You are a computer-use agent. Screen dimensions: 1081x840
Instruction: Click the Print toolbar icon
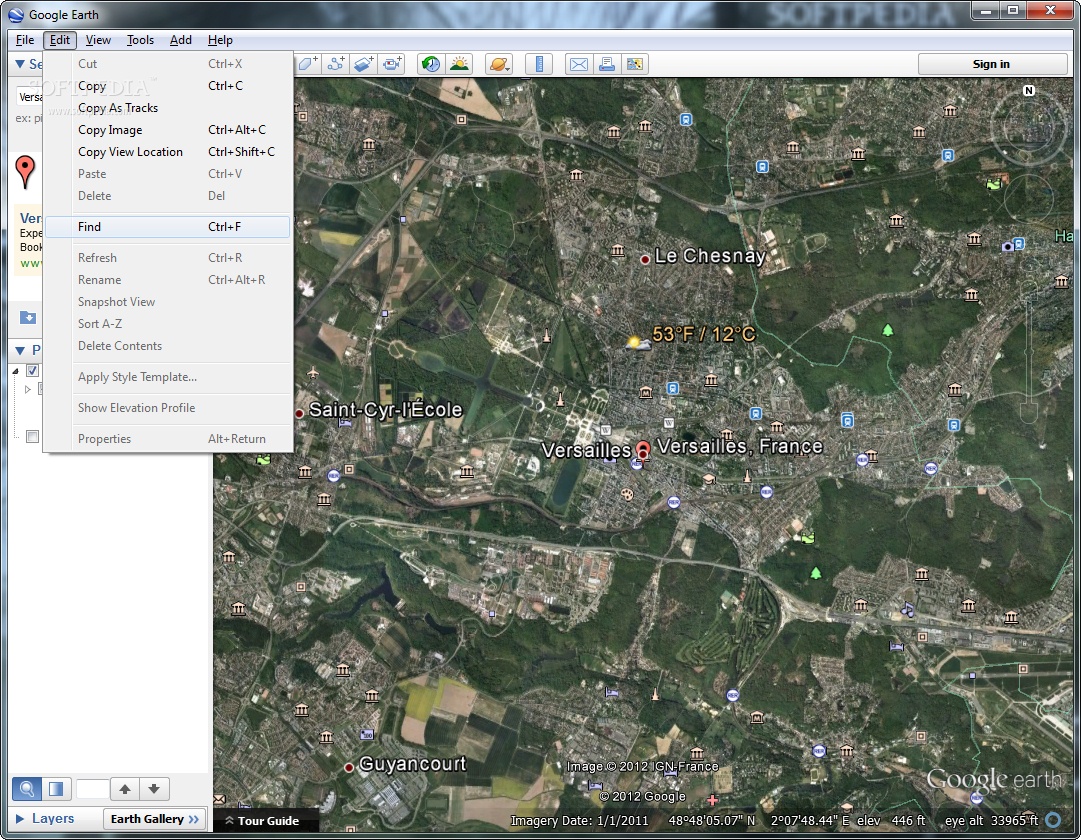click(x=607, y=64)
